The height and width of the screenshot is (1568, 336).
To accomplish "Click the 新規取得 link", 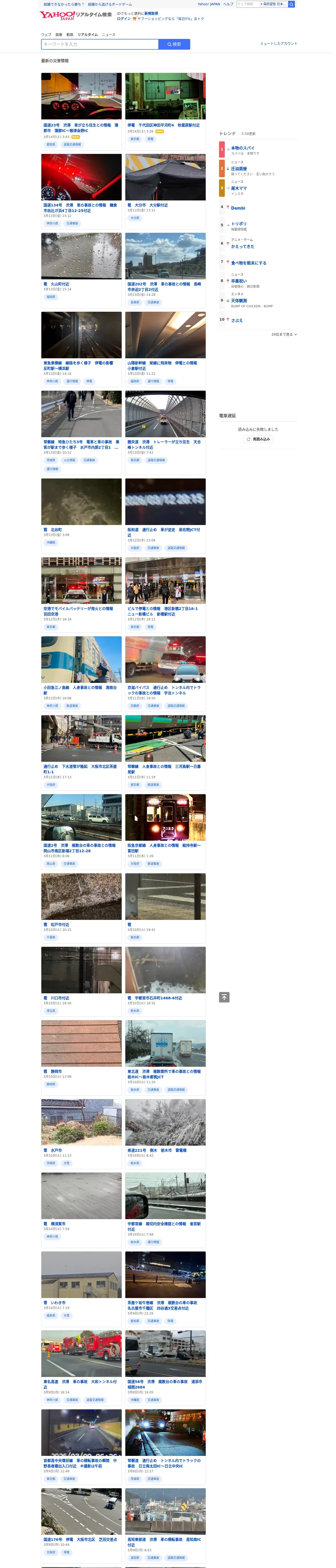I will click(x=152, y=13).
